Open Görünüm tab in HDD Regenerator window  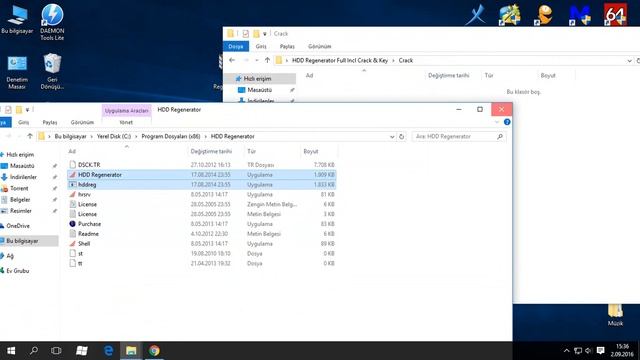click(82, 122)
